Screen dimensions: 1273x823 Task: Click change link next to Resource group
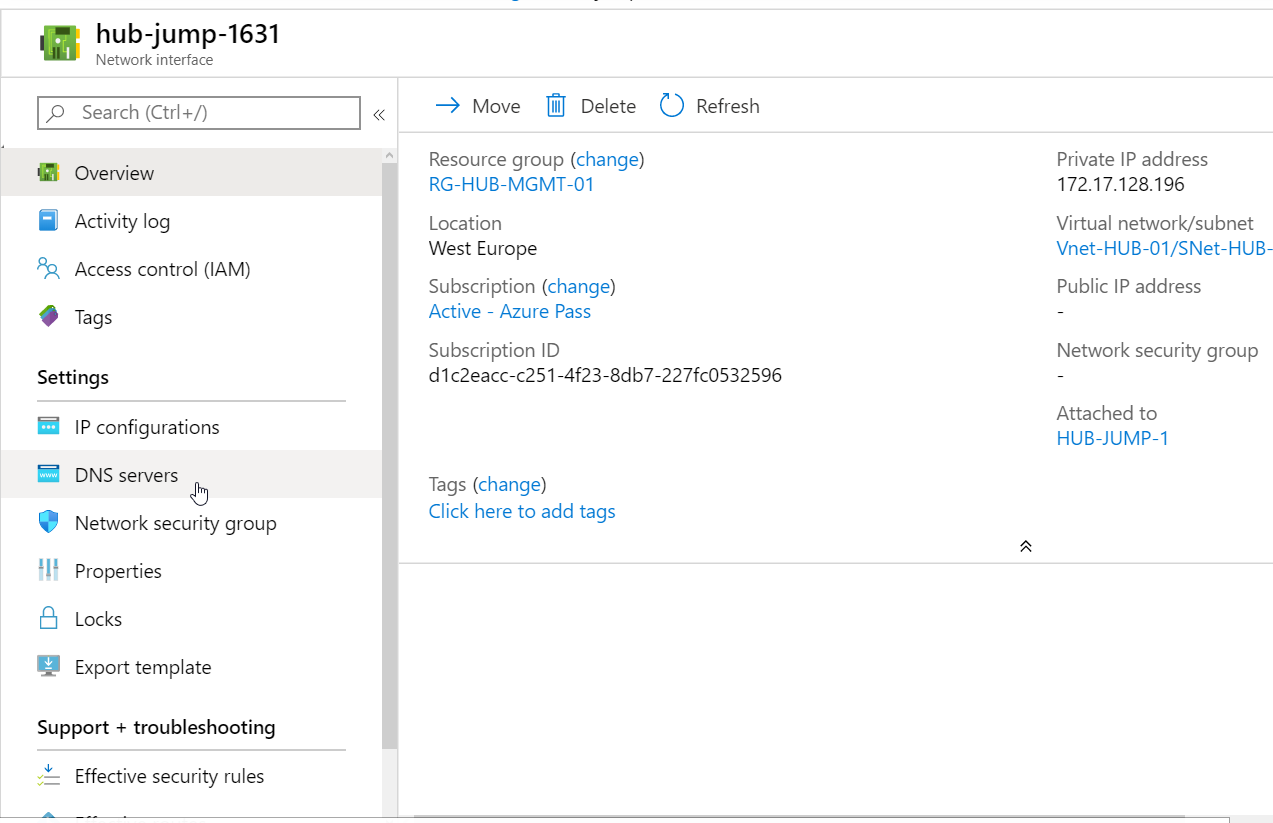[x=607, y=159]
